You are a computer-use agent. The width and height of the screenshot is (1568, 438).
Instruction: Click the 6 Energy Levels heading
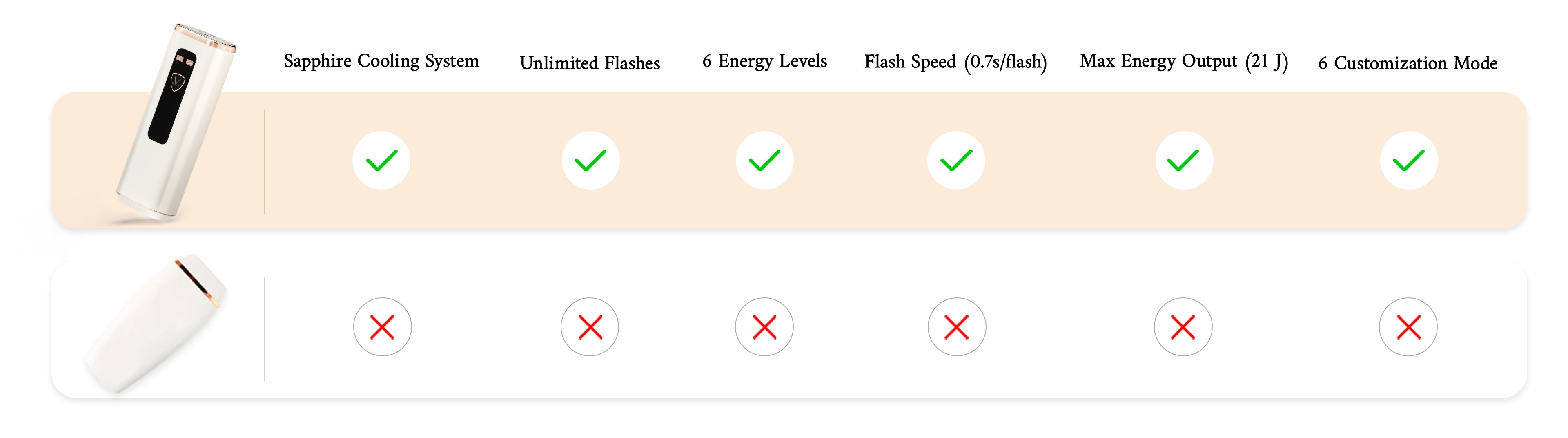pyautogui.click(x=764, y=62)
